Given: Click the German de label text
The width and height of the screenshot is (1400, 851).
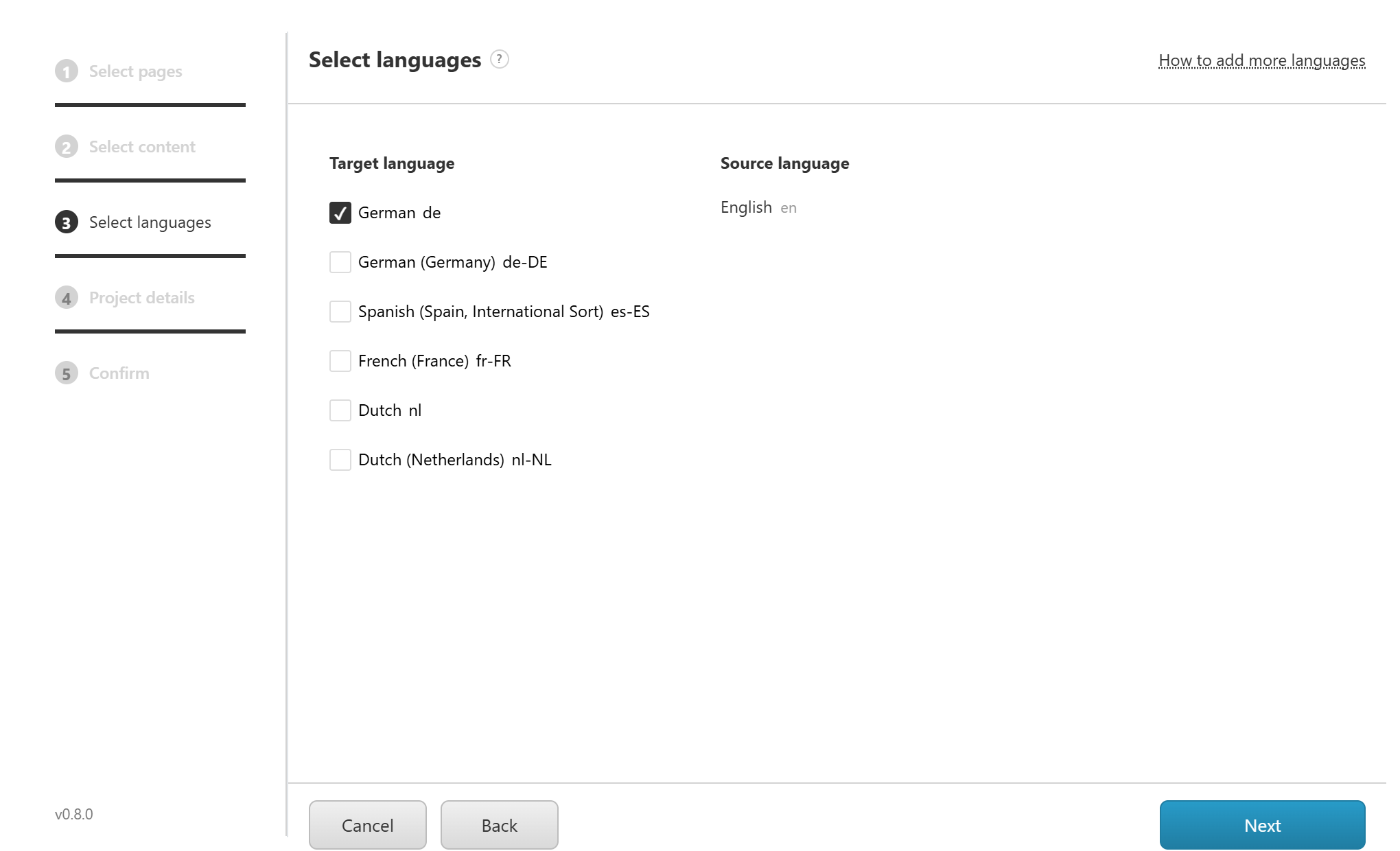Looking at the screenshot, I should (x=399, y=213).
